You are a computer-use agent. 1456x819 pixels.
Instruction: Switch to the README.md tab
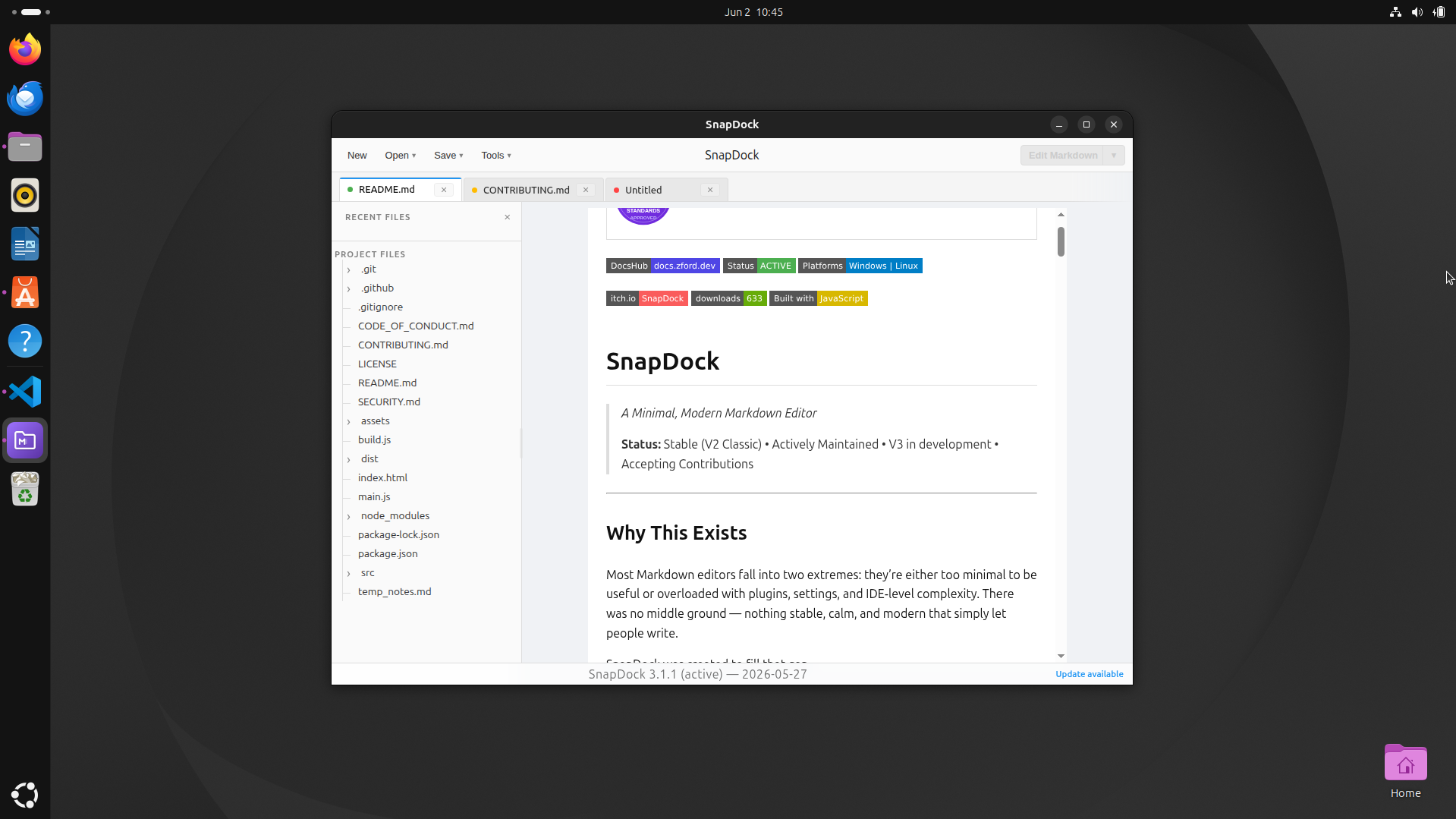tap(387, 190)
